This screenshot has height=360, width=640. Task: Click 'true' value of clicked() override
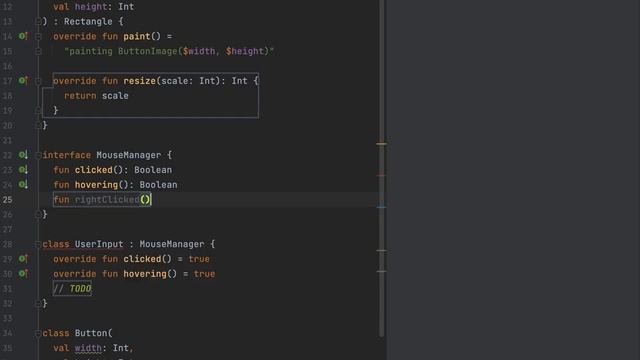(x=199, y=259)
